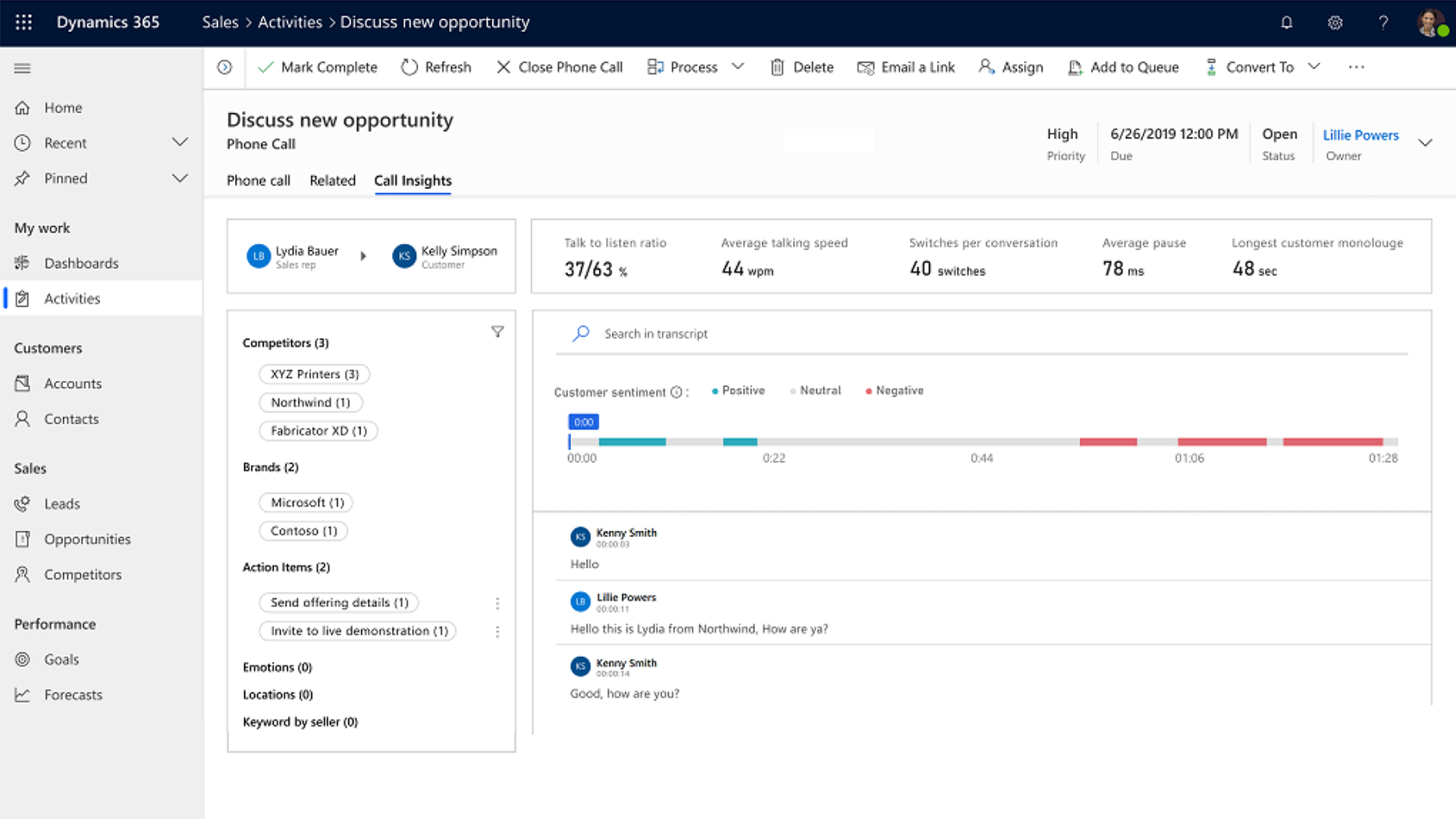Click Mark Complete button
Viewport: 1456px width, 819px height.
click(318, 67)
